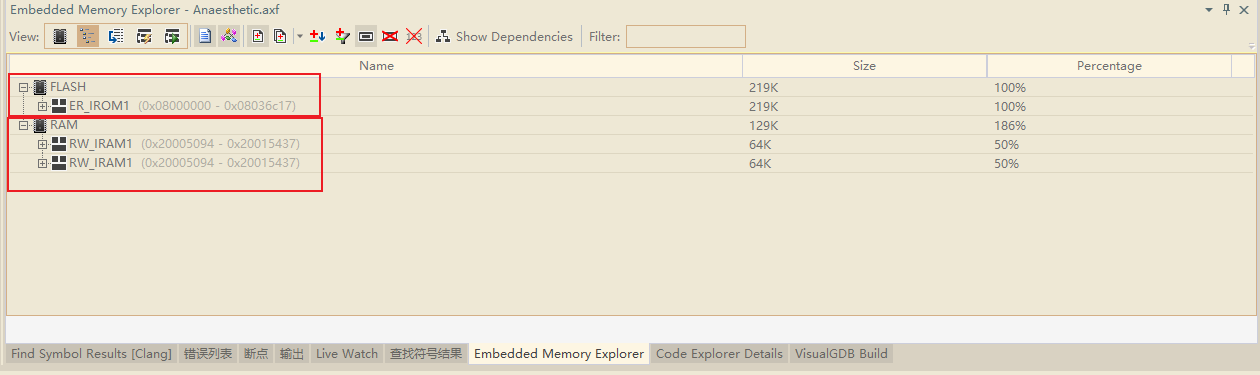
Task: Switch to 错误列表 tab
Action: (x=208, y=354)
